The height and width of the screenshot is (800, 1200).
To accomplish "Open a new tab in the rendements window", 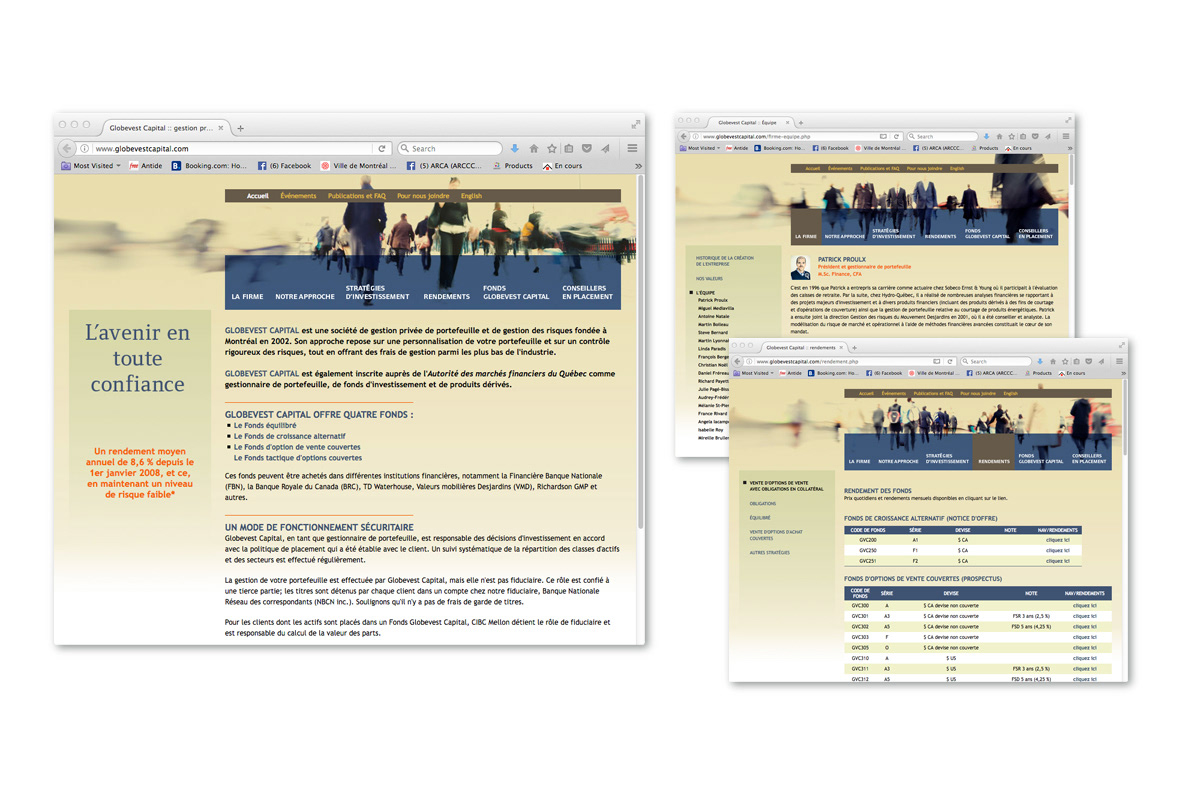I will (x=854, y=347).
